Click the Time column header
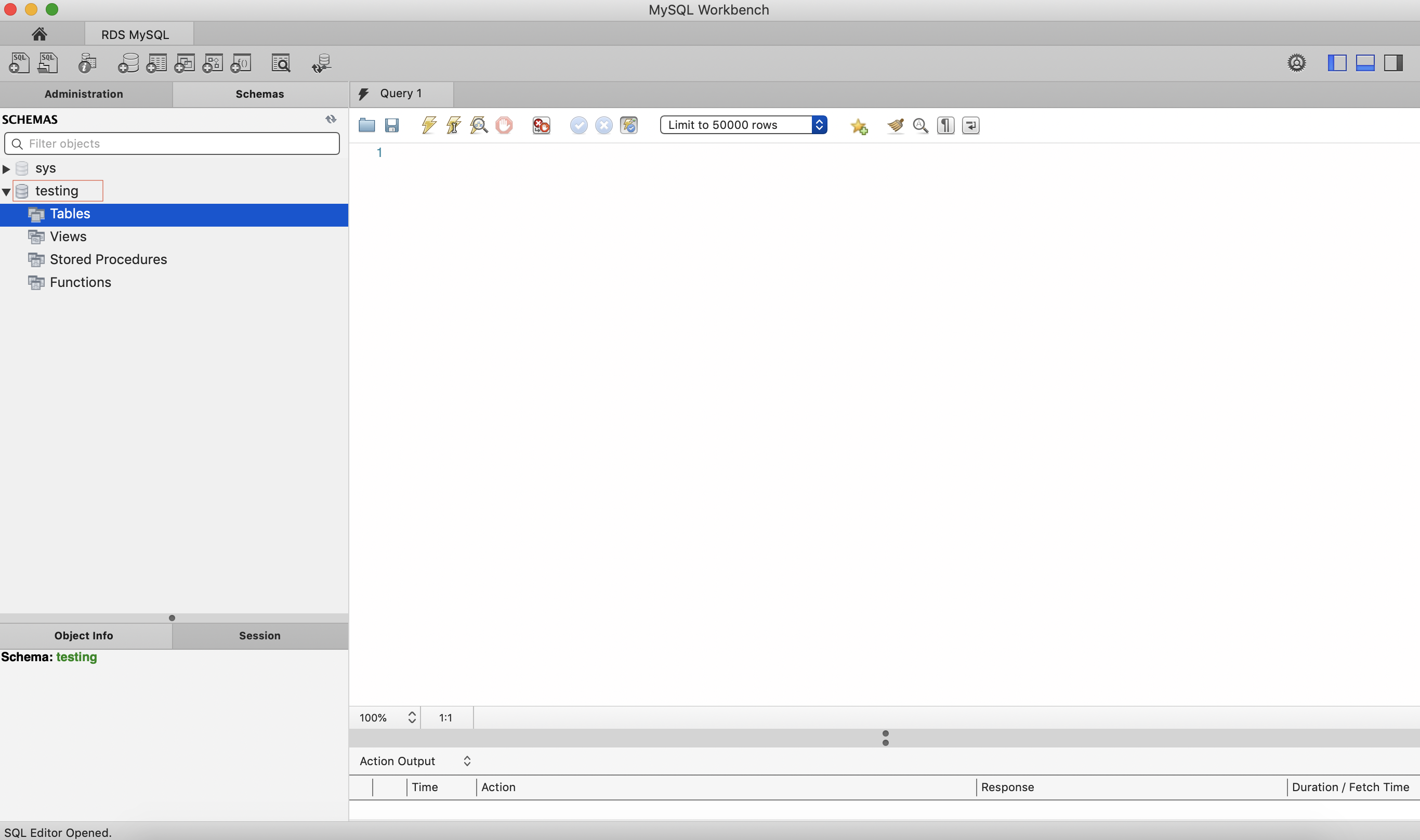 [441, 787]
